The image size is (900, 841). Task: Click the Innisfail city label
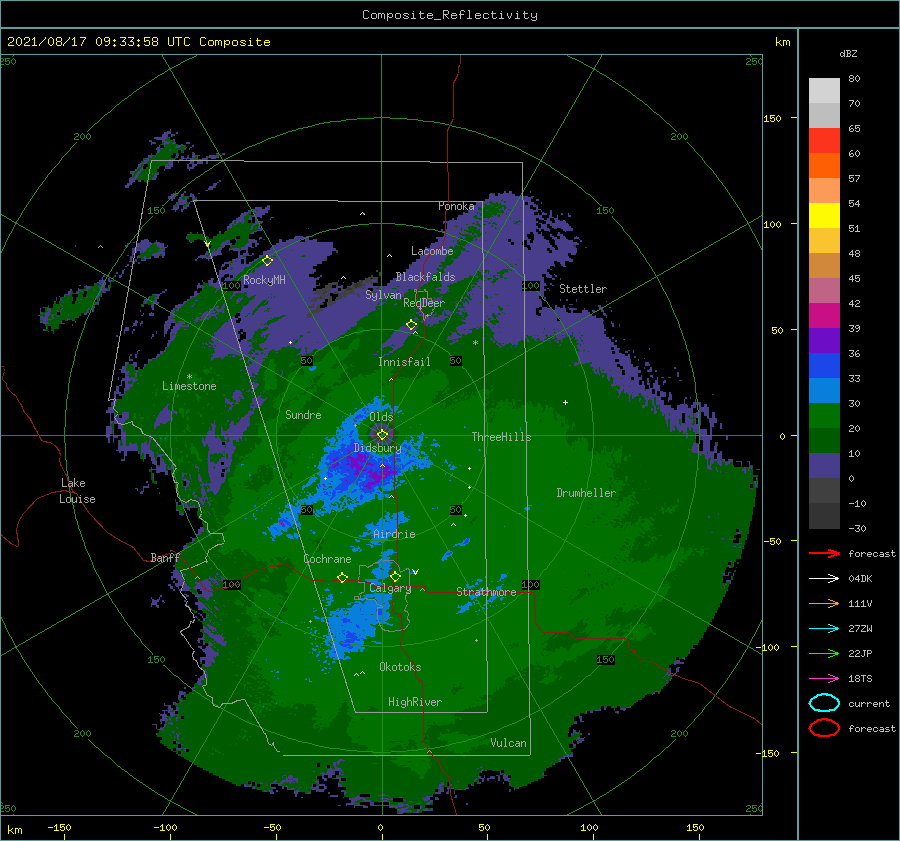click(x=404, y=362)
